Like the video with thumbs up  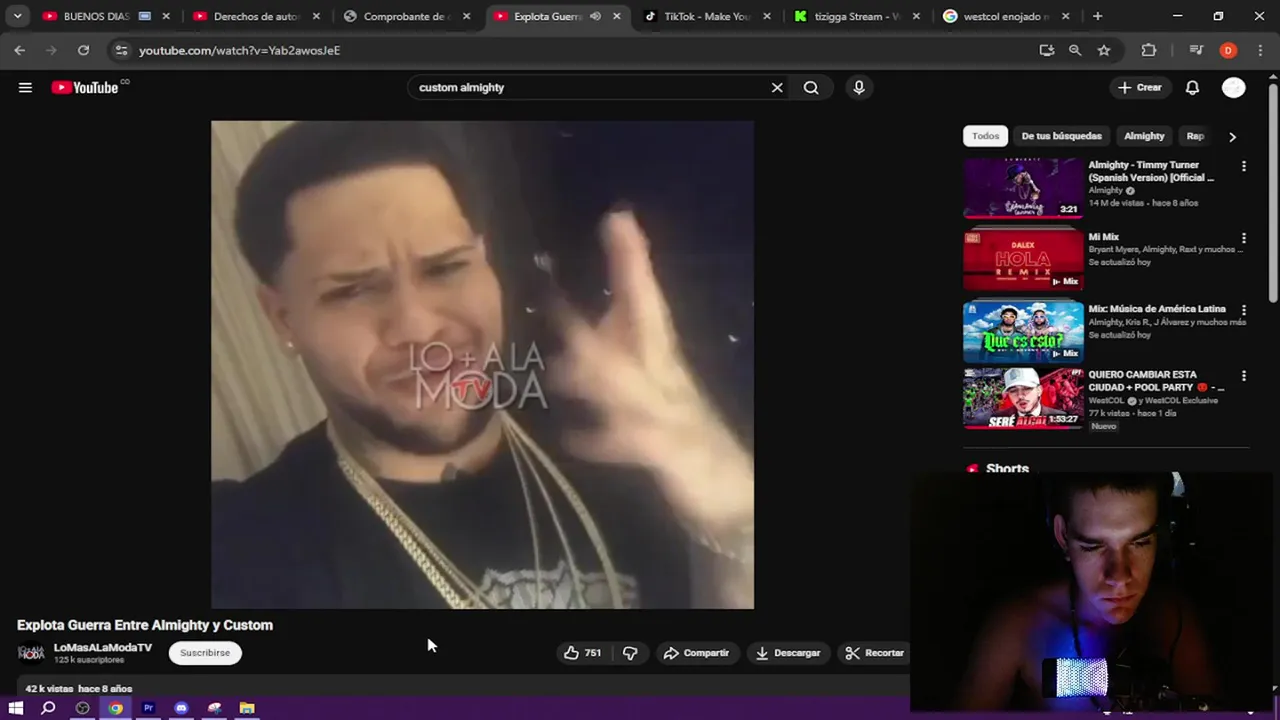583,653
